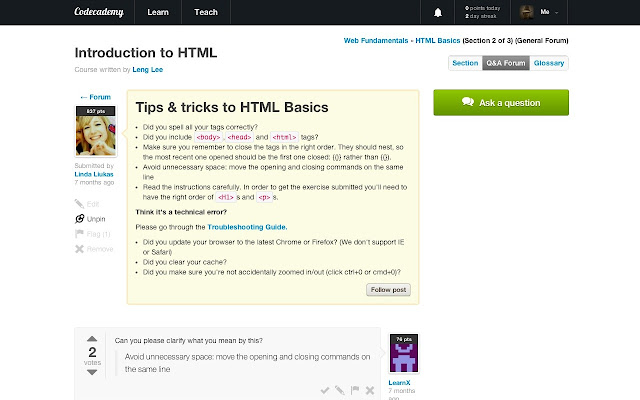The width and height of the screenshot is (640, 400).
Task: Switch to the Section tab
Action: point(465,62)
